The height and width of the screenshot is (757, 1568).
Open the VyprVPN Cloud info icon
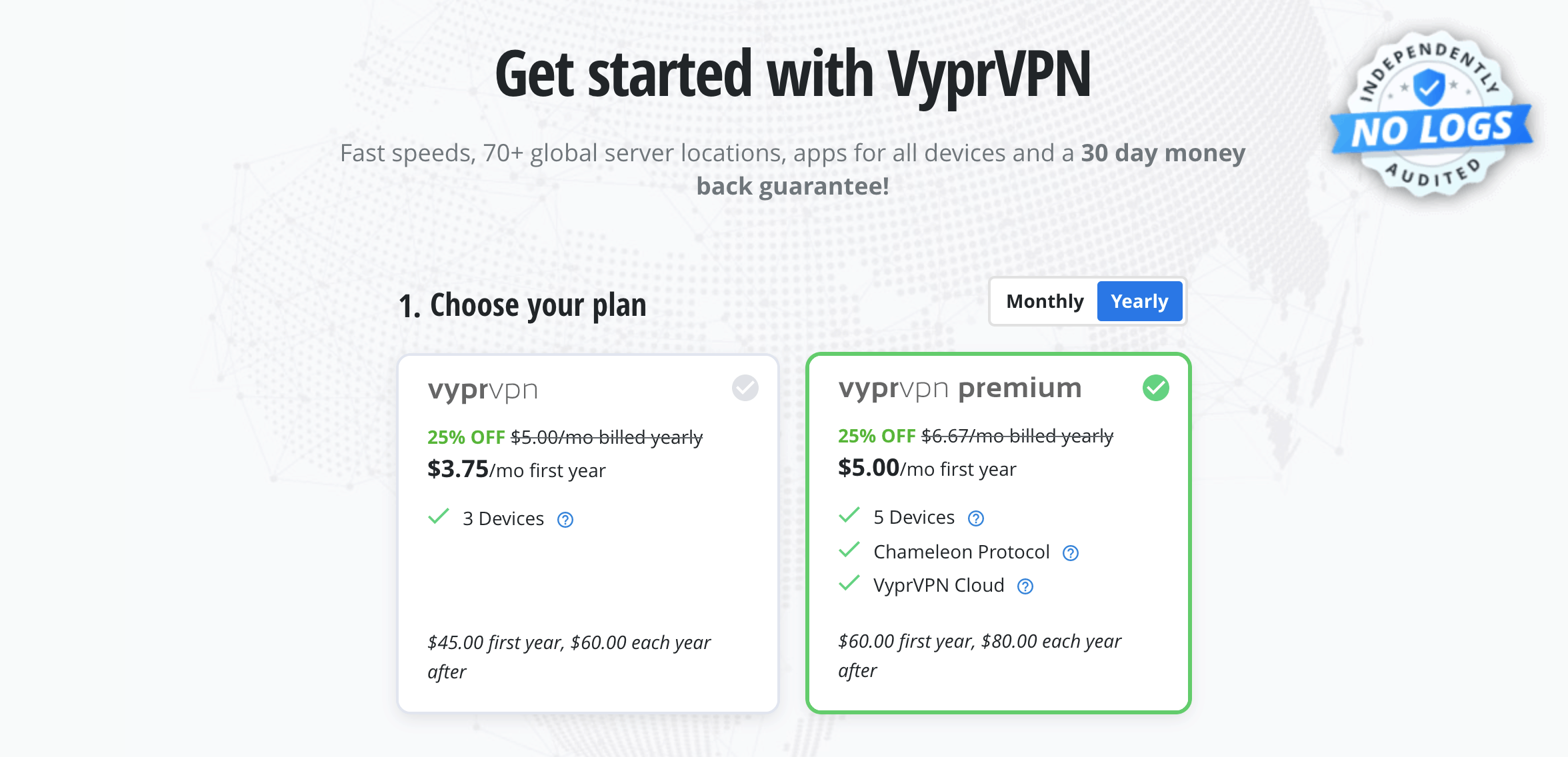[1025, 586]
